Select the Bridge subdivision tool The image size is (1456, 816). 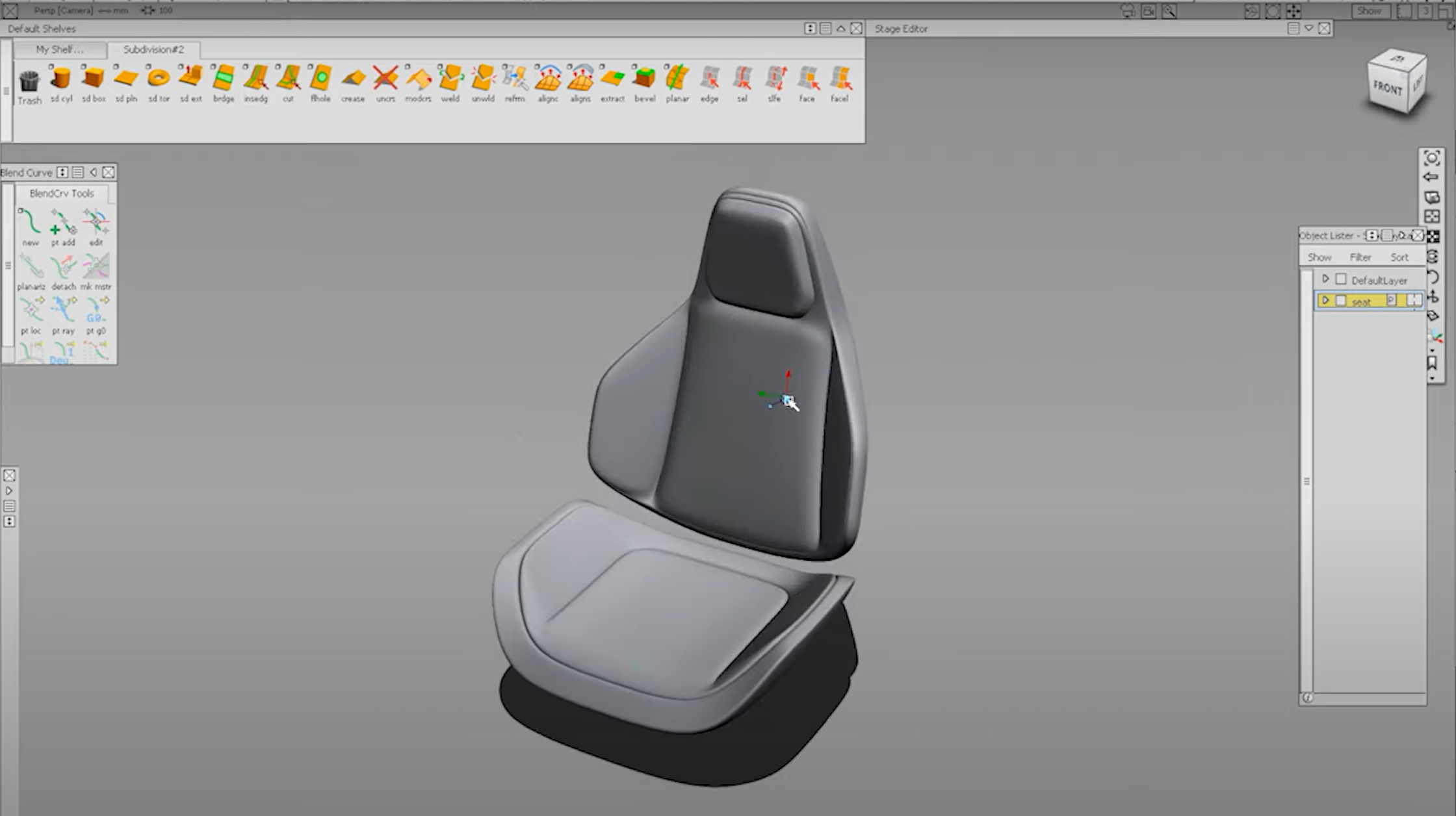223,81
